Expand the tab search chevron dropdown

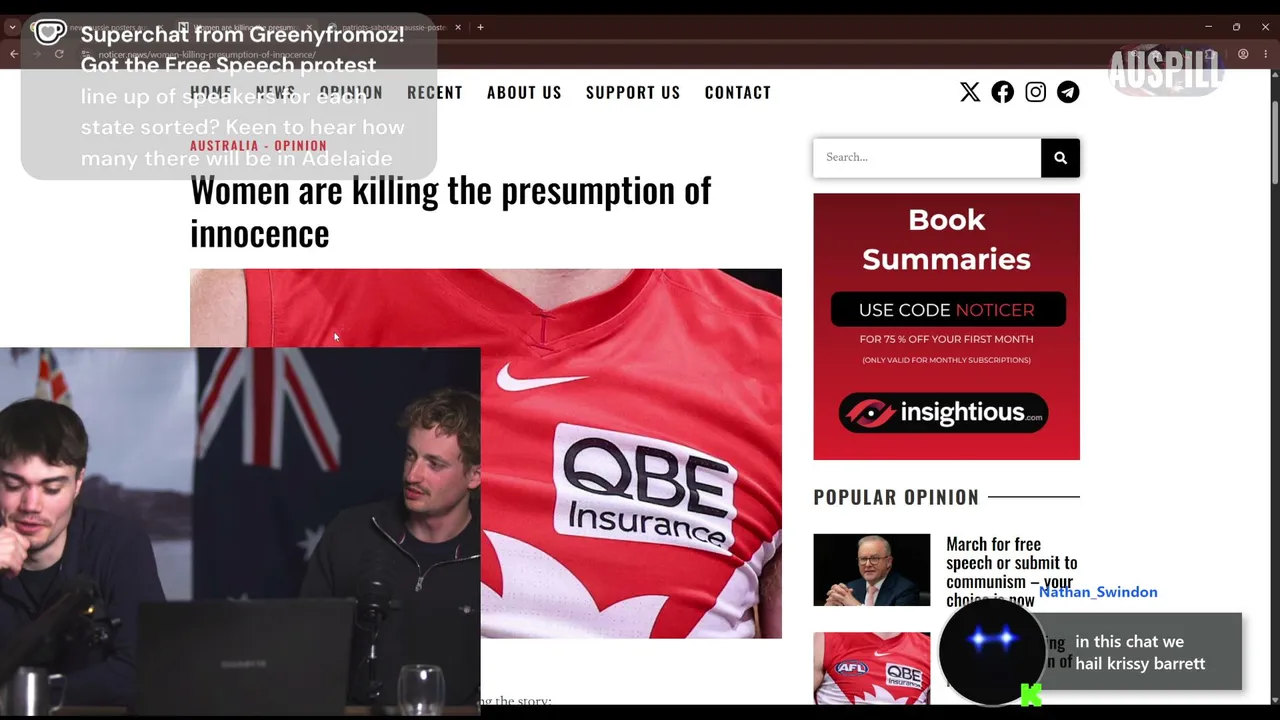[x=12, y=27]
